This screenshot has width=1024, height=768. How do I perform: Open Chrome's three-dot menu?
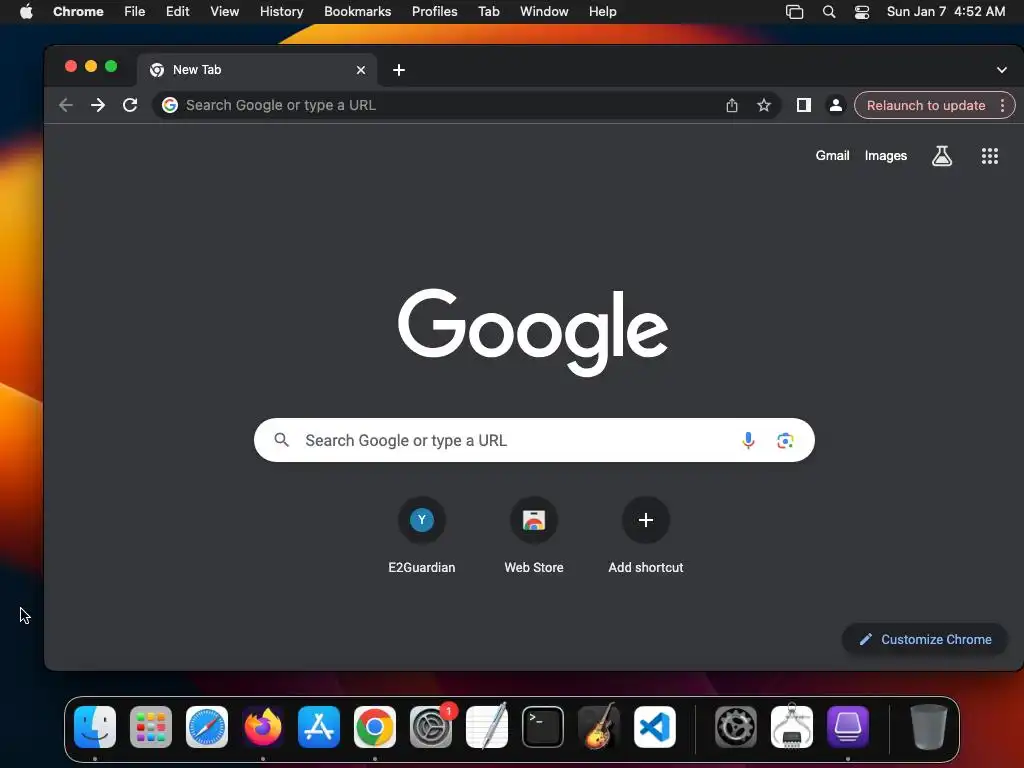1002,105
